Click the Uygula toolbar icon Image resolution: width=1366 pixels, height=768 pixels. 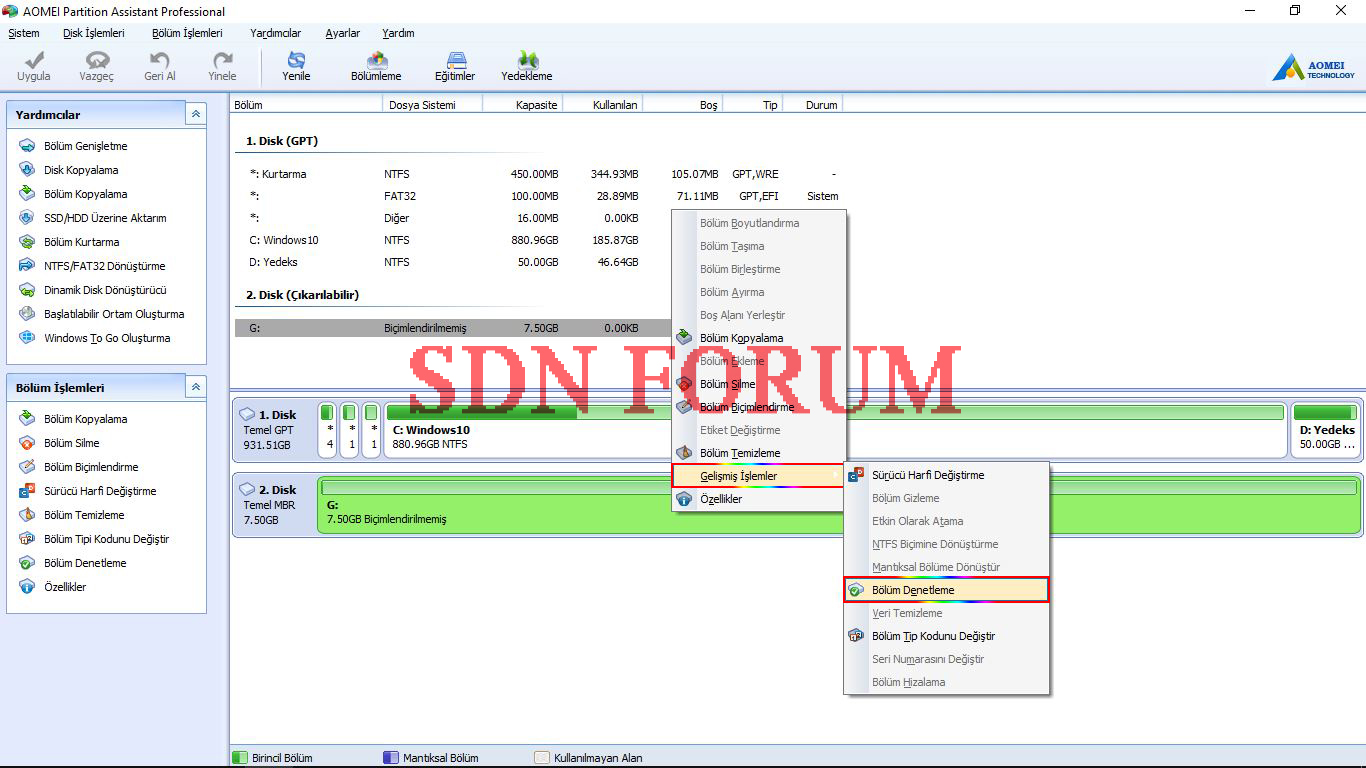coord(34,66)
